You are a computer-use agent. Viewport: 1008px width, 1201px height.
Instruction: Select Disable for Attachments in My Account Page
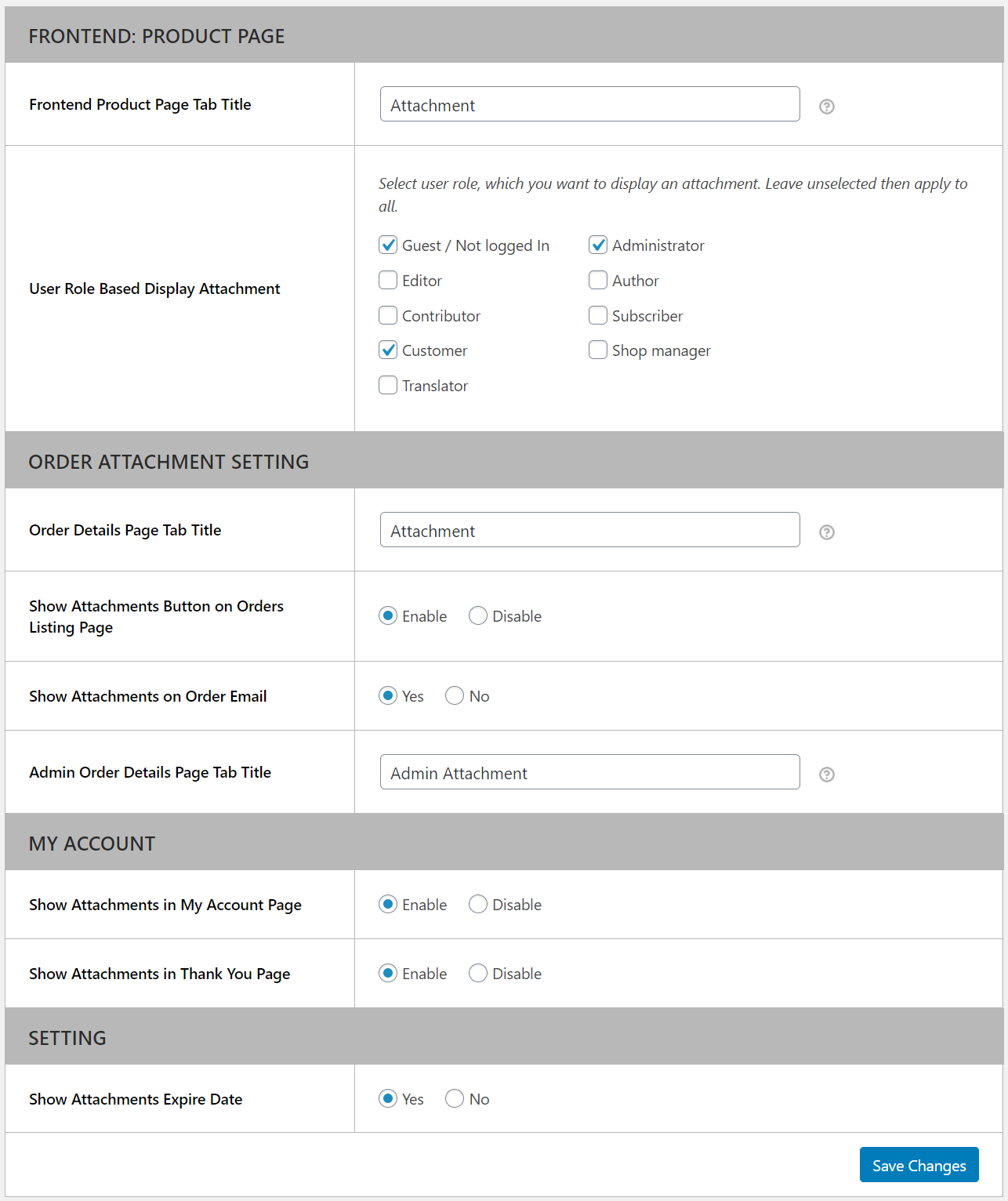478,904
